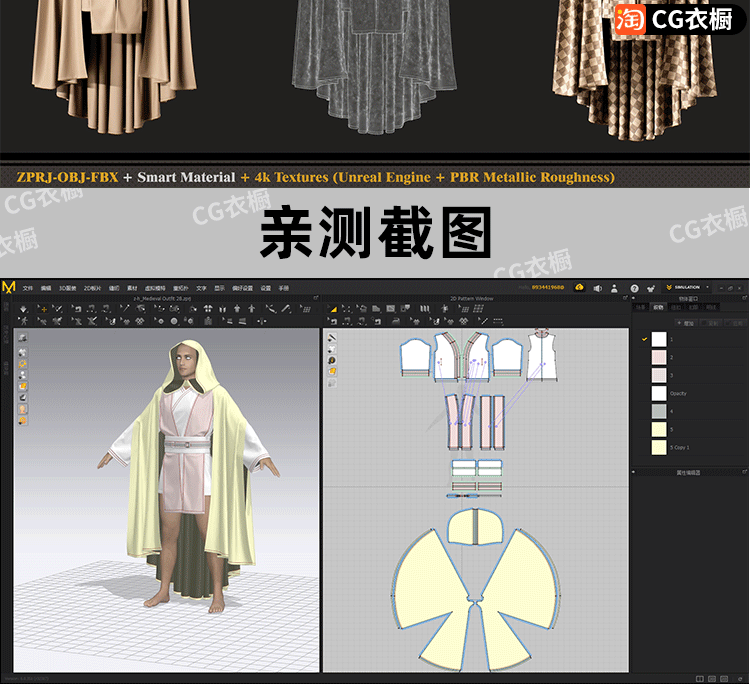This screenshot has height=684, width=750.
Task: Select fabric 4 gray swatch
Action: (x=659, y=411)
